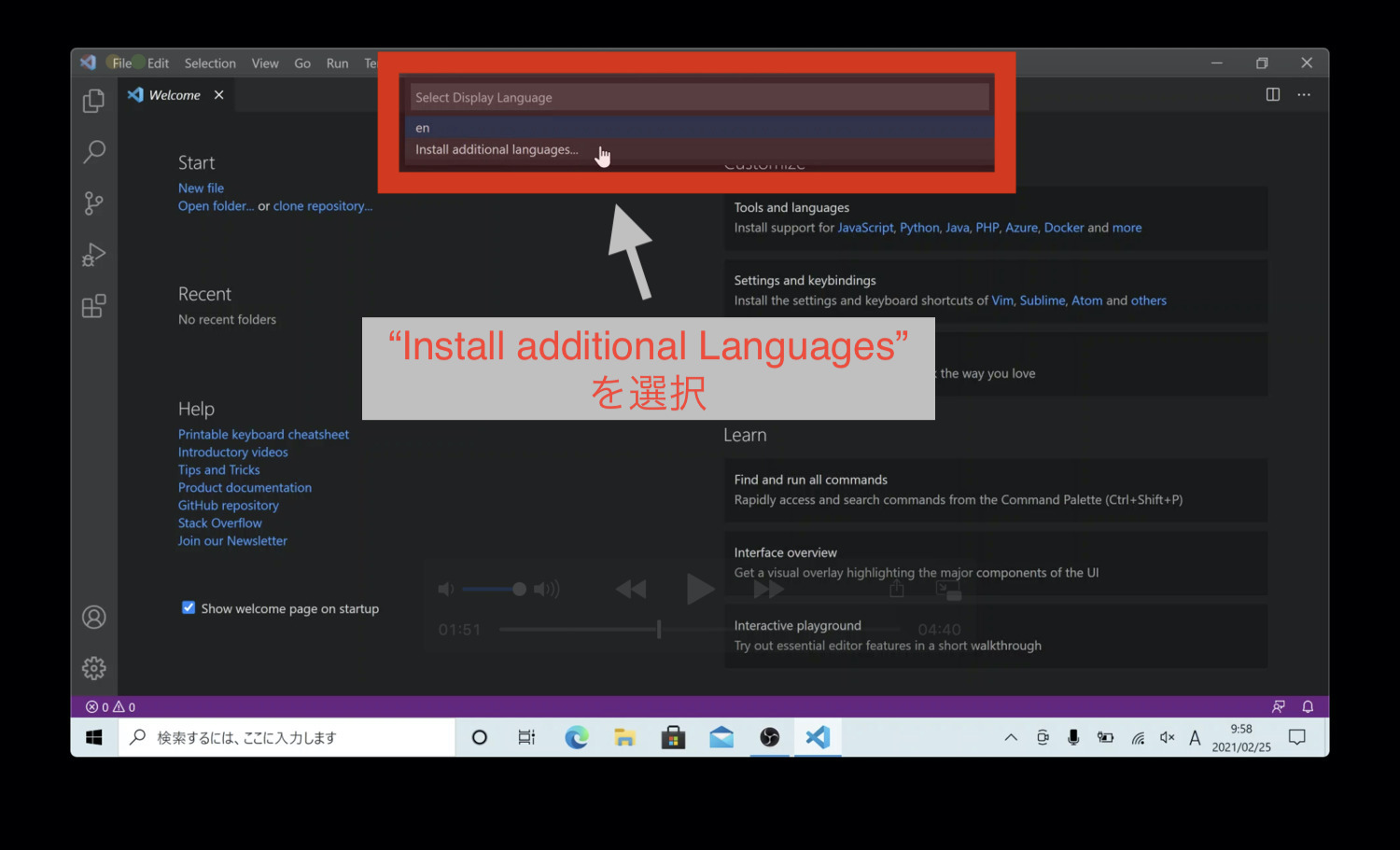
Task: Click the taskbar clock showing 9:58
Action: point(1241,737)
